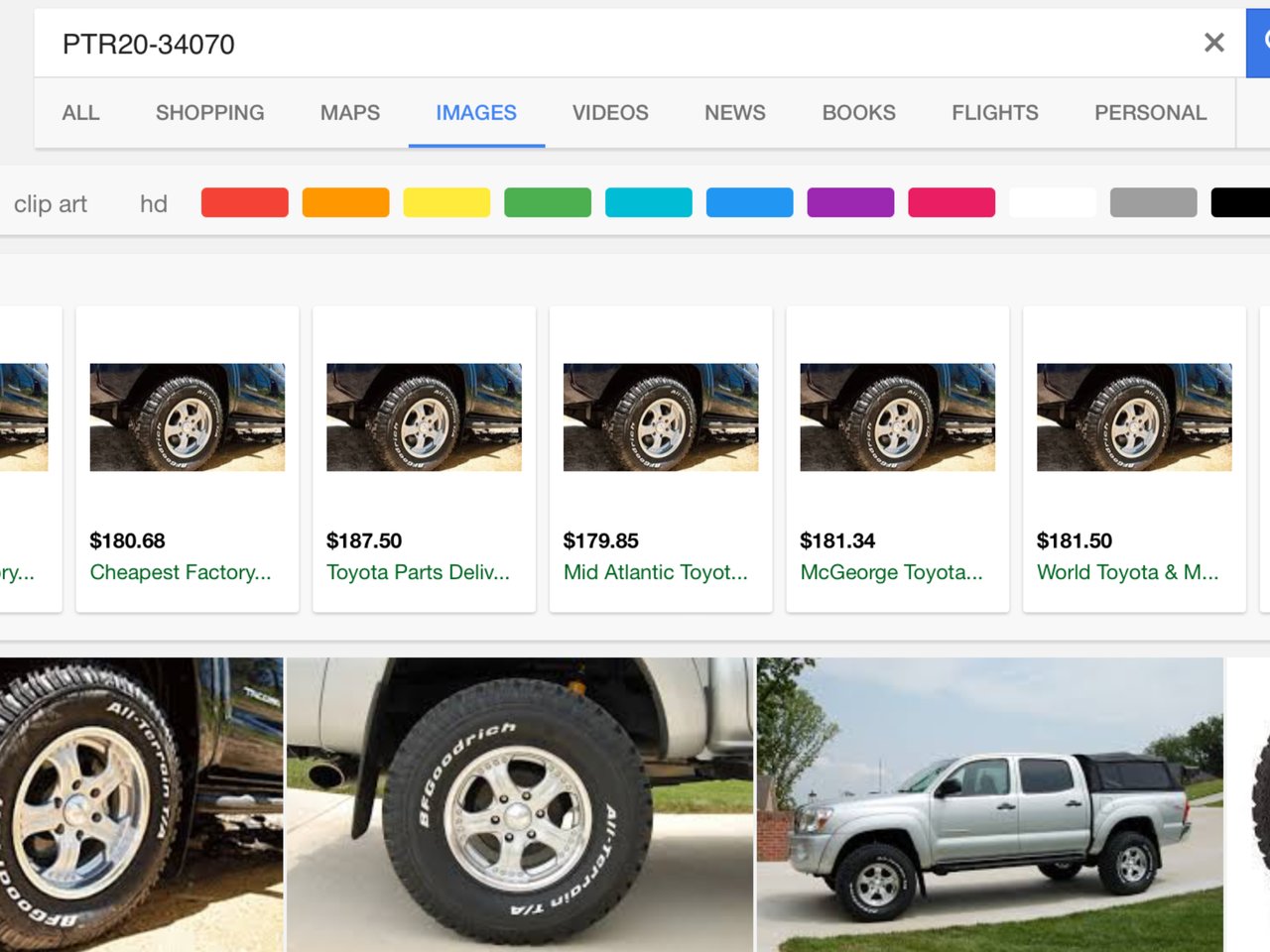This screenshot has width=1270, height=952.
Task: Click the $180.68 price text
Action: pyautogui.click(x=127, y=540)
